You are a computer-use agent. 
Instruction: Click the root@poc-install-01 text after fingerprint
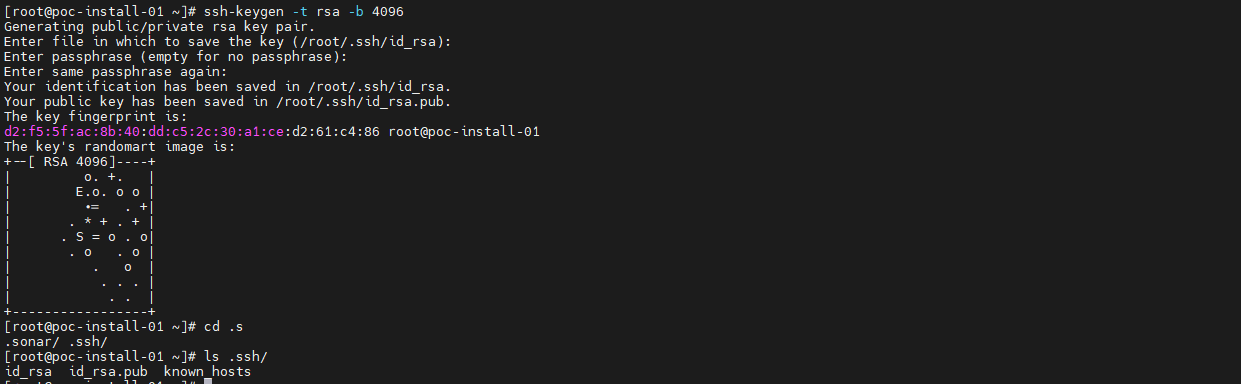point(465,131)
